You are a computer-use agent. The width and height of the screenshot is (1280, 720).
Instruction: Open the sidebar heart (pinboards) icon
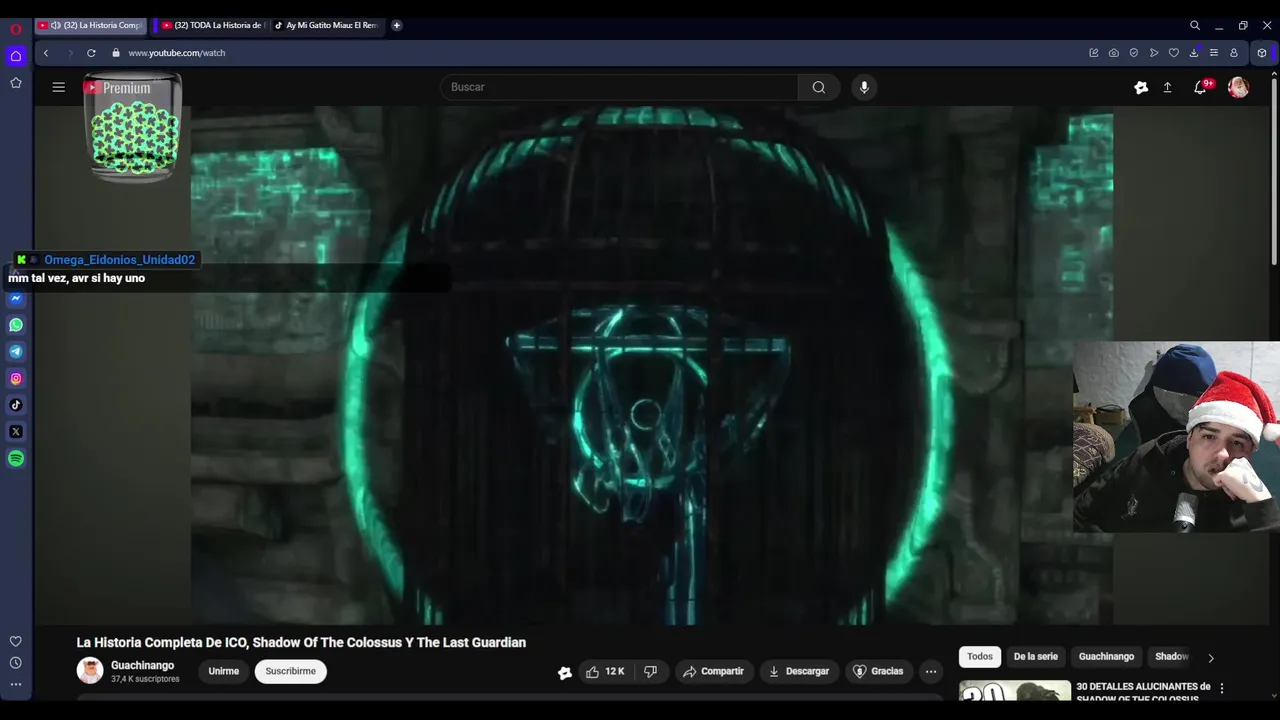click(x=16, y=642)
